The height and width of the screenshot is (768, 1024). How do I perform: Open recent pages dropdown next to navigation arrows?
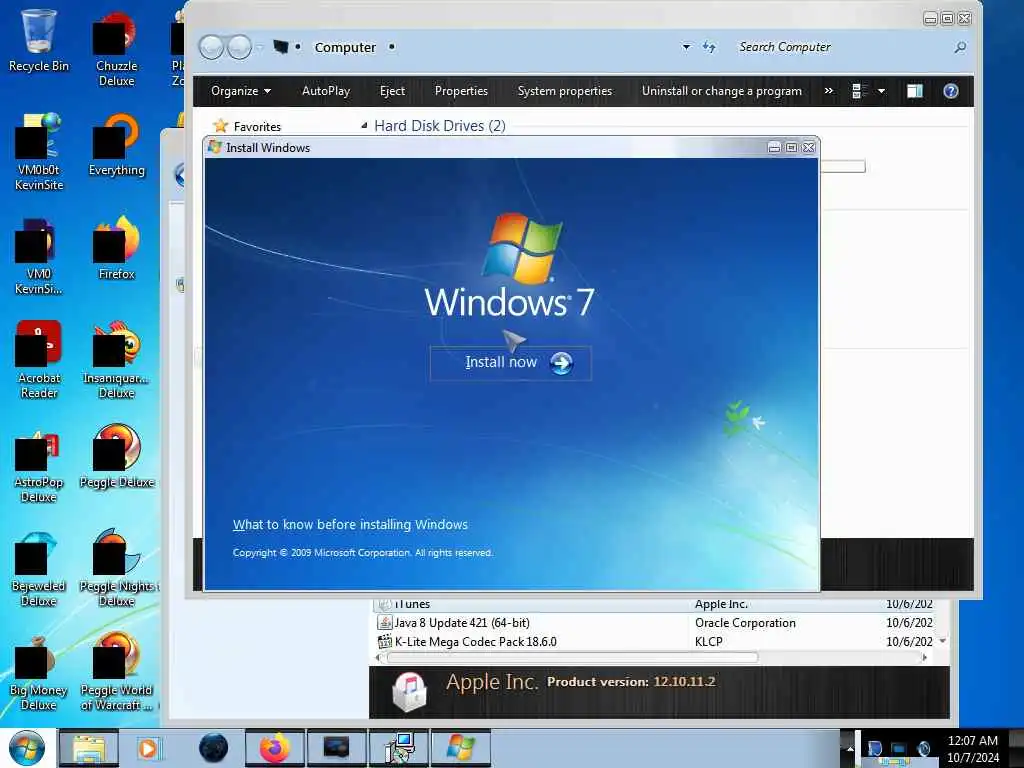(x=260, y=47)
